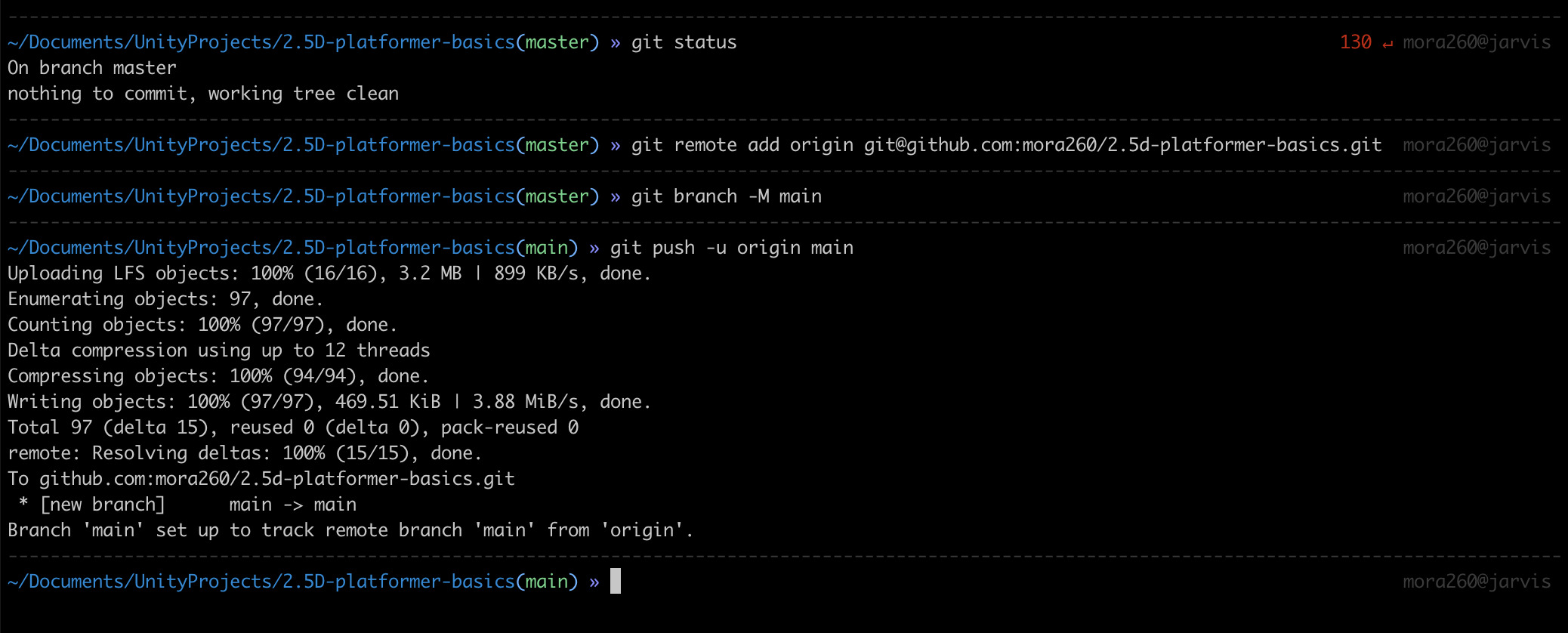This screenshot has height=633, width=1568.
Task: Click the (main) branch label on last prompt
Action: (547, 582)
